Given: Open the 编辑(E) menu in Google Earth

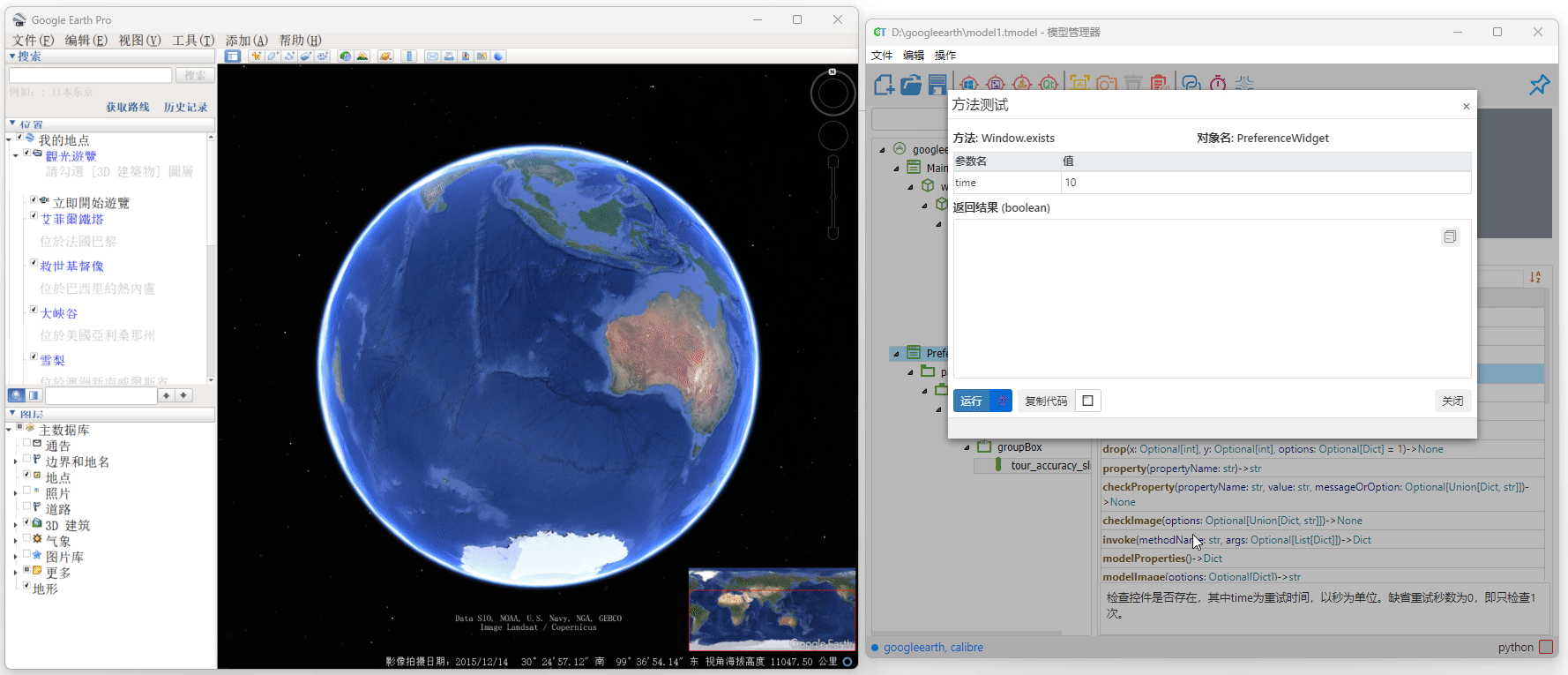Looking at the screenshot, I should tap(86, 41).
